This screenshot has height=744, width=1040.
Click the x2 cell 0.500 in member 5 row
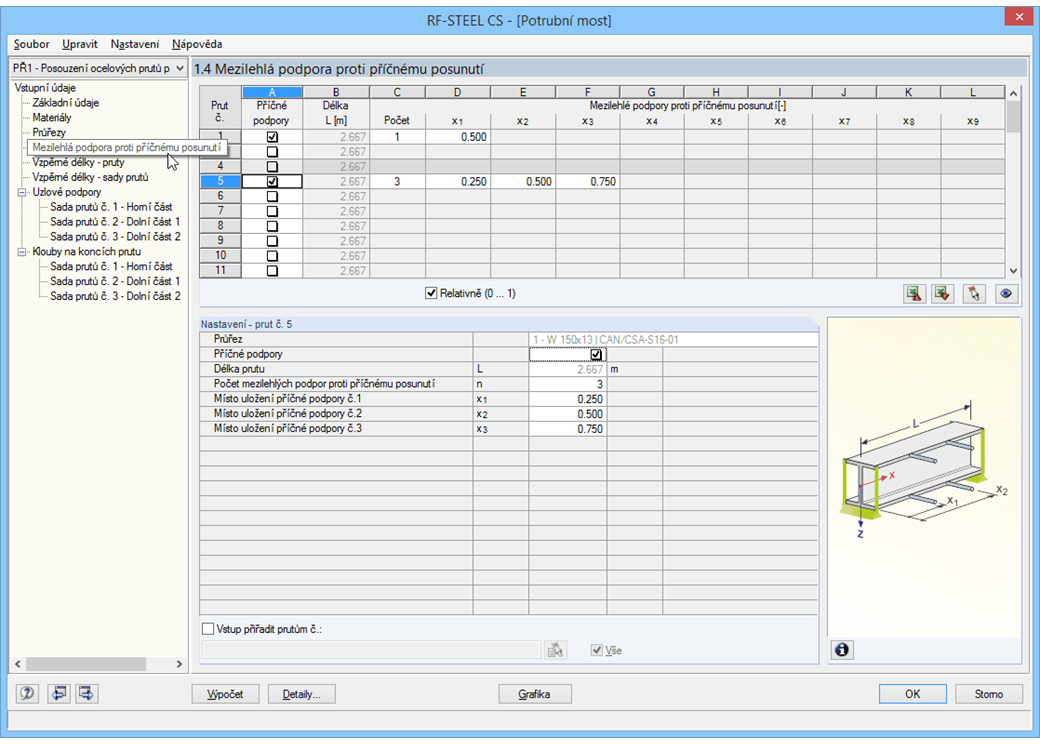coord(523,182)
